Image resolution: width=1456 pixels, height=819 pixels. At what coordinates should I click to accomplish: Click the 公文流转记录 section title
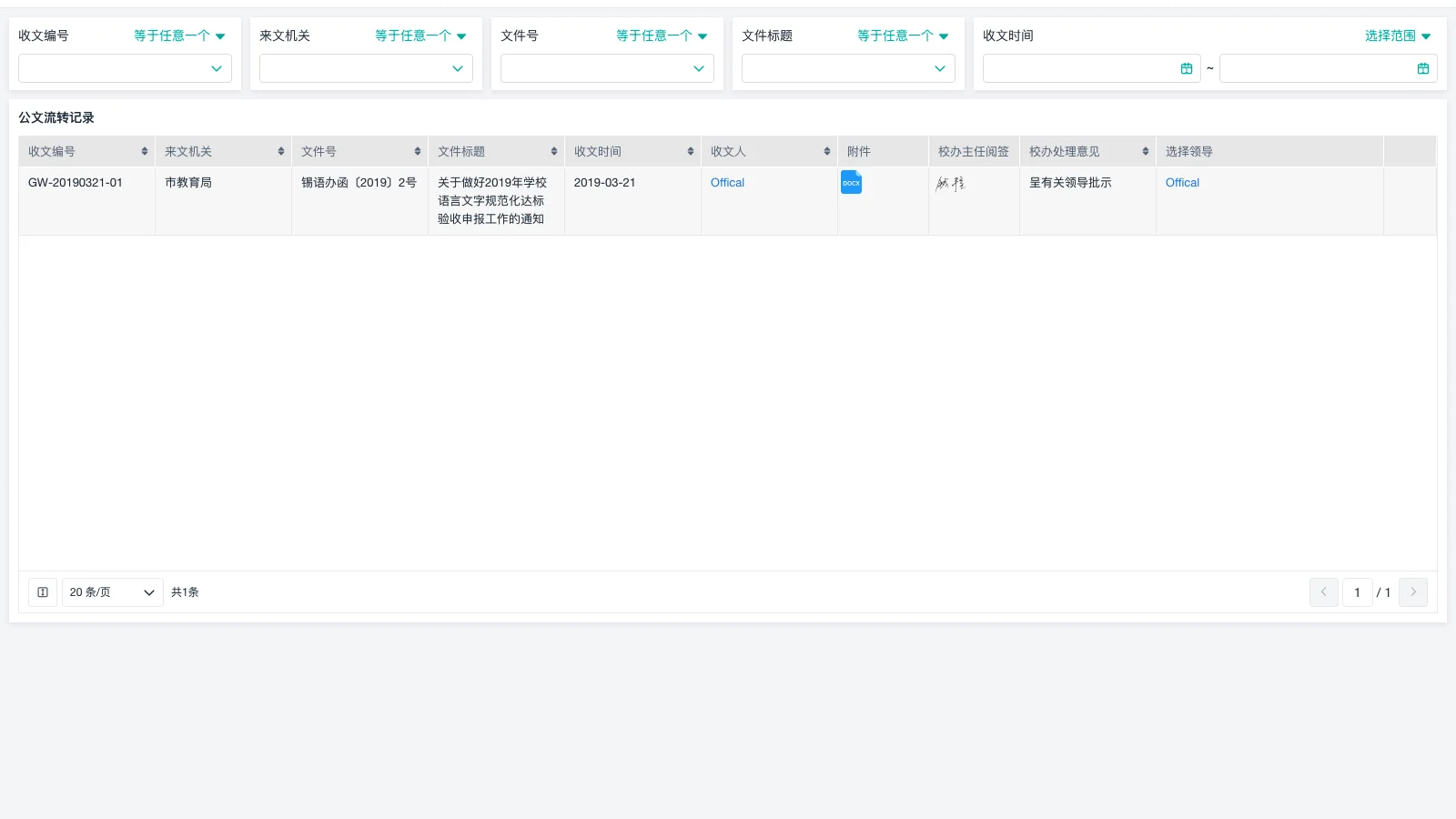(56, 117)
